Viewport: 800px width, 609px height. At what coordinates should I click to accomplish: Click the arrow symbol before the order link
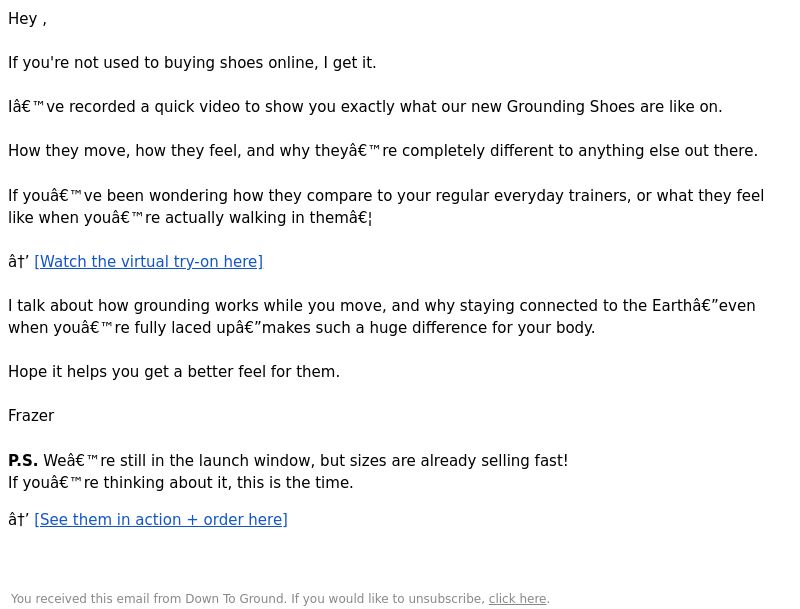pos(18,520)
